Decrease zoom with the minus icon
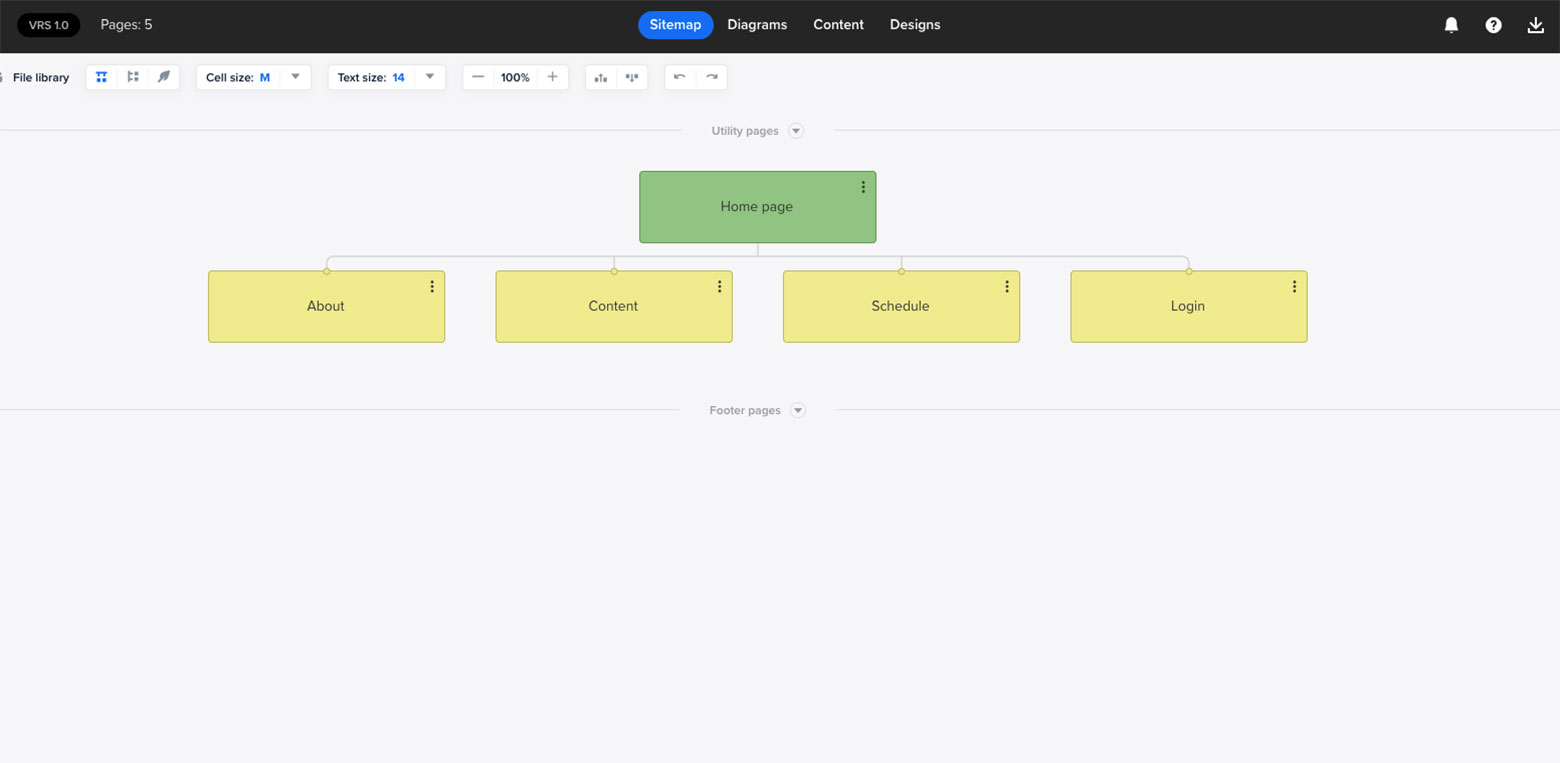Screen dimensions: 1560x763 click(x=478, y=77)
